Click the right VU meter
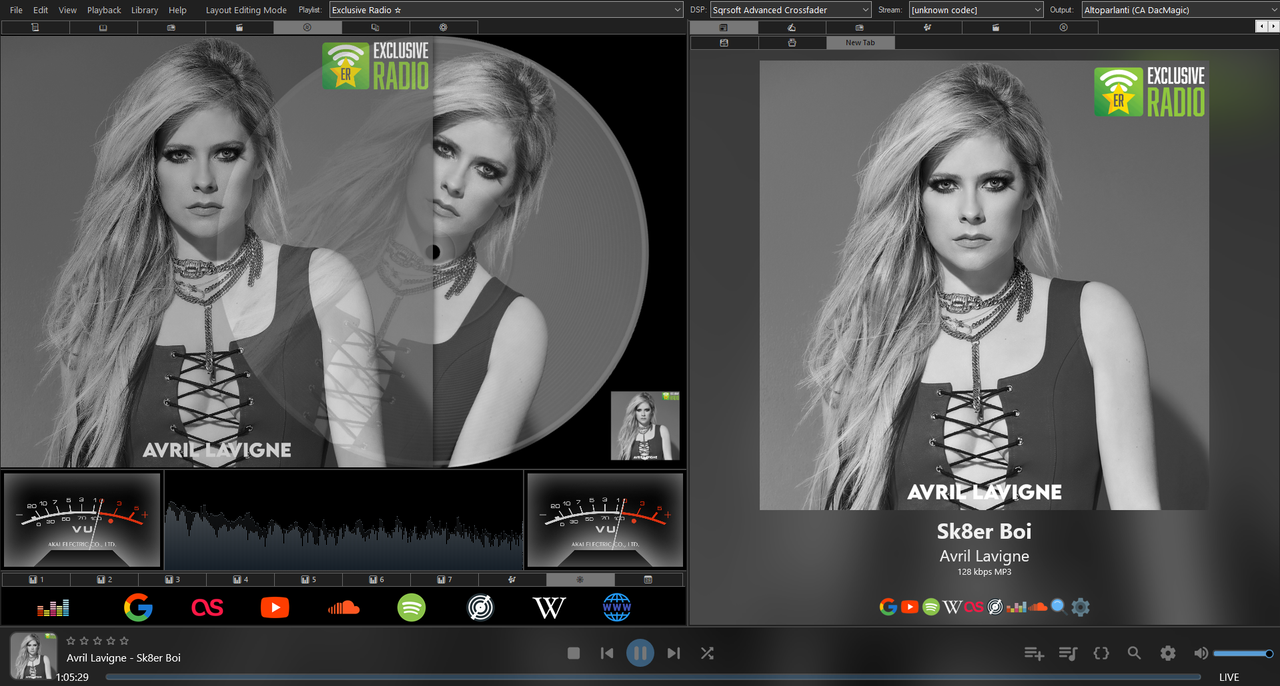 [605, 520]
